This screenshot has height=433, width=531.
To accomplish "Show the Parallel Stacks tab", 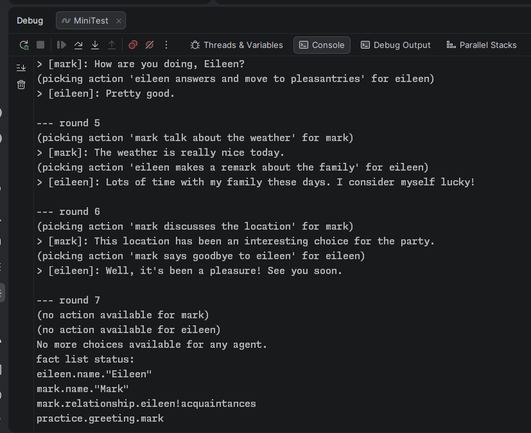I will (x=481, y=45).
